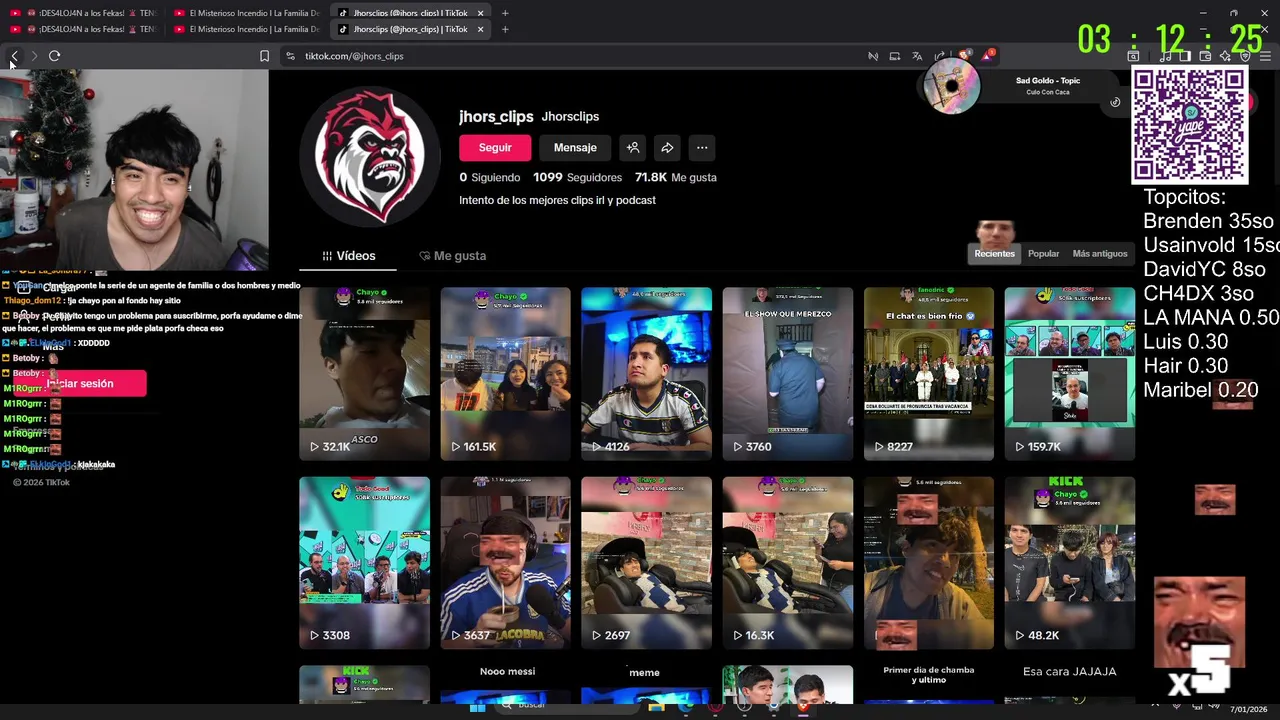The image size is (1280, 720).
Task: Open the music note media control icon
Action: tap(1165, 56)
